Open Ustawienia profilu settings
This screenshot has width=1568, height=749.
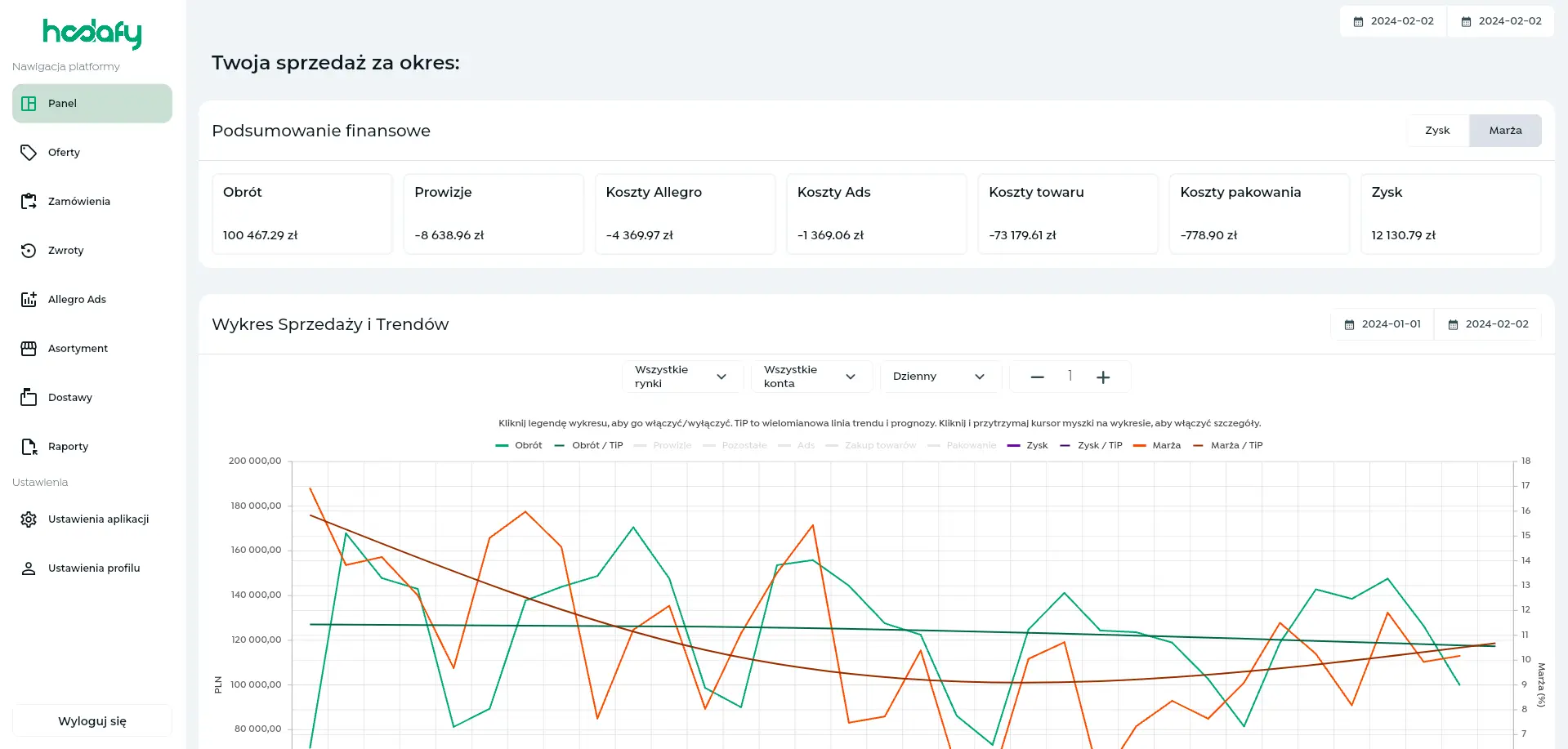point(92,568)
